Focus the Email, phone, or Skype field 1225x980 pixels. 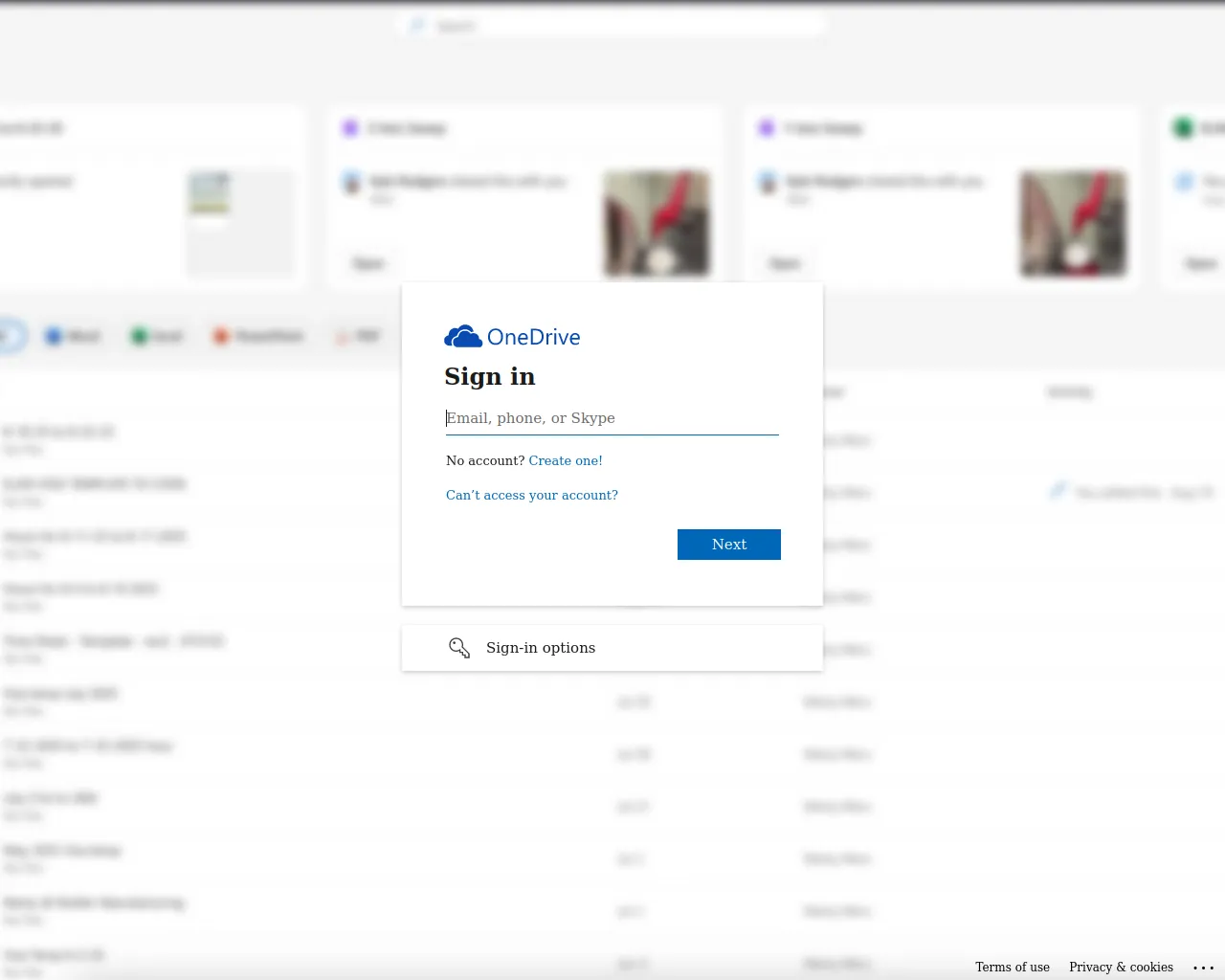[612, 418]
